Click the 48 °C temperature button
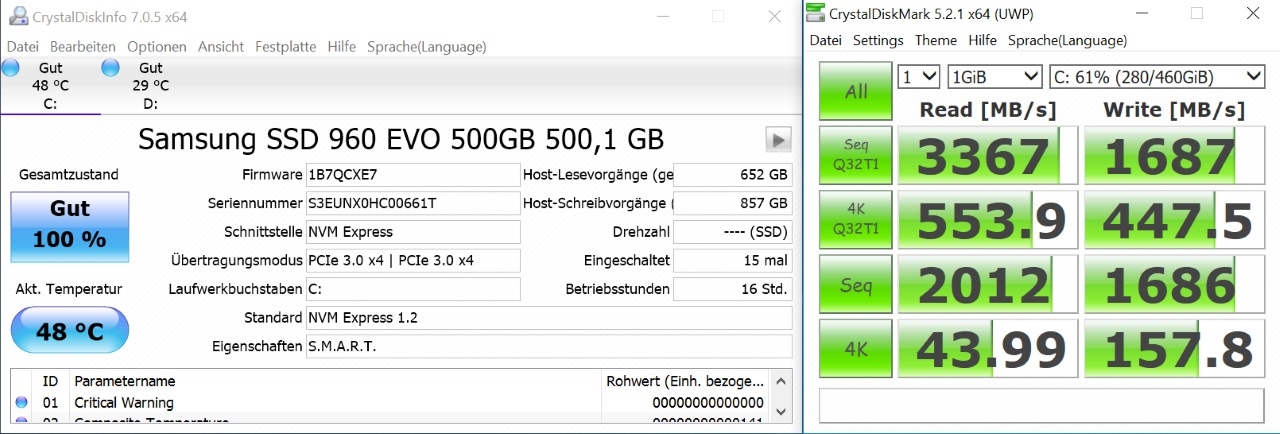This screenshot has height=434, width=1280. coord(69,331)
